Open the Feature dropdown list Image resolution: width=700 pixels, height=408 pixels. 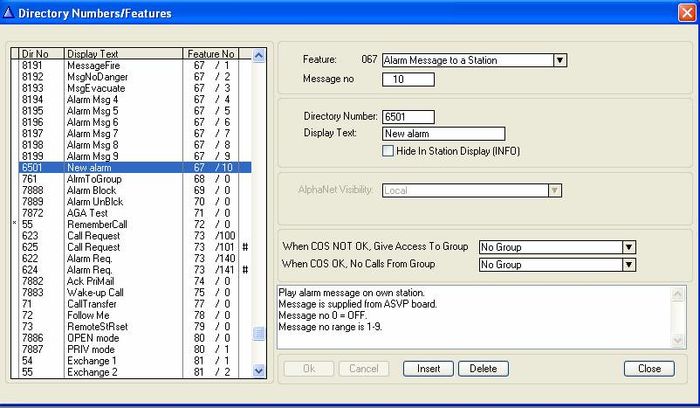(x=560, y=60)
